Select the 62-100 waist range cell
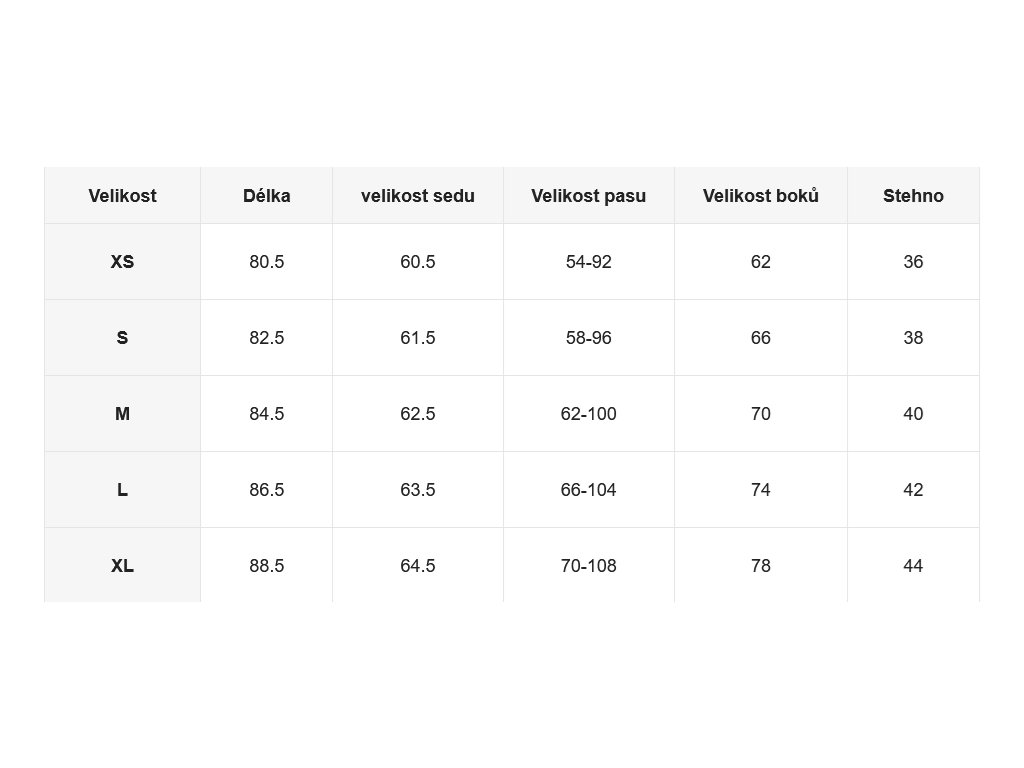 pos(588,413)
